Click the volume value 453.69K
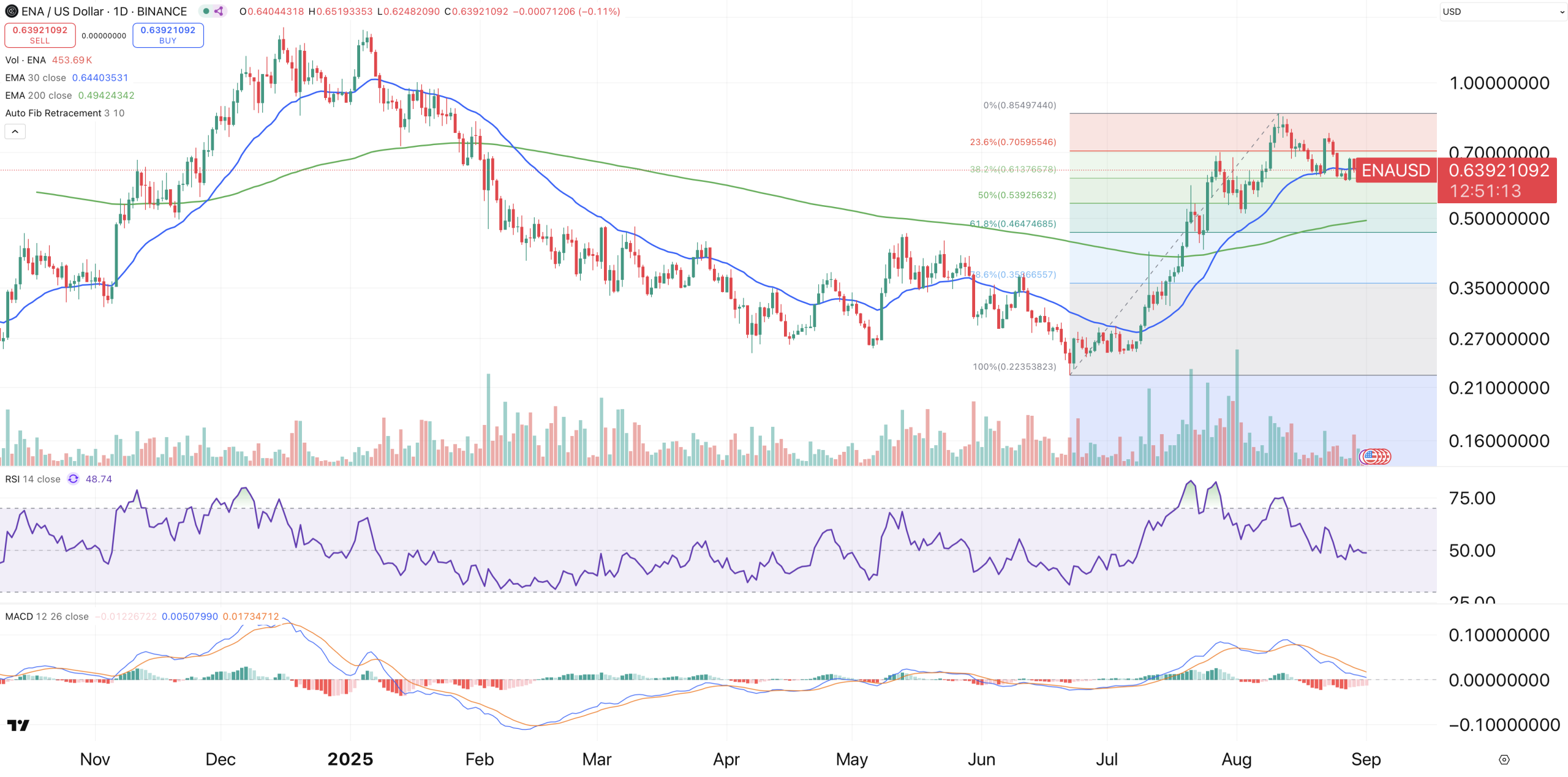Viewport: 1568px width, 777px height. point(72,60)
